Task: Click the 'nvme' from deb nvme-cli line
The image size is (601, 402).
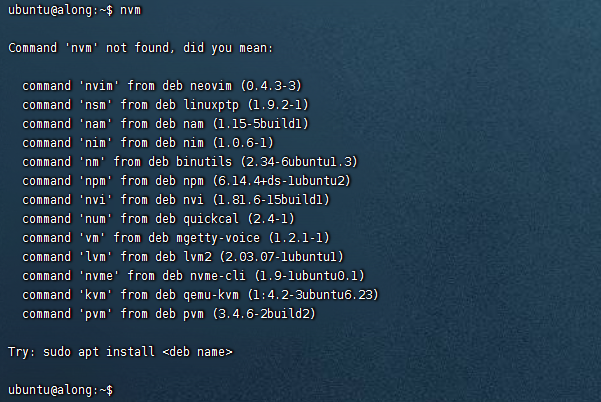Action: click(x=194, y=276)
